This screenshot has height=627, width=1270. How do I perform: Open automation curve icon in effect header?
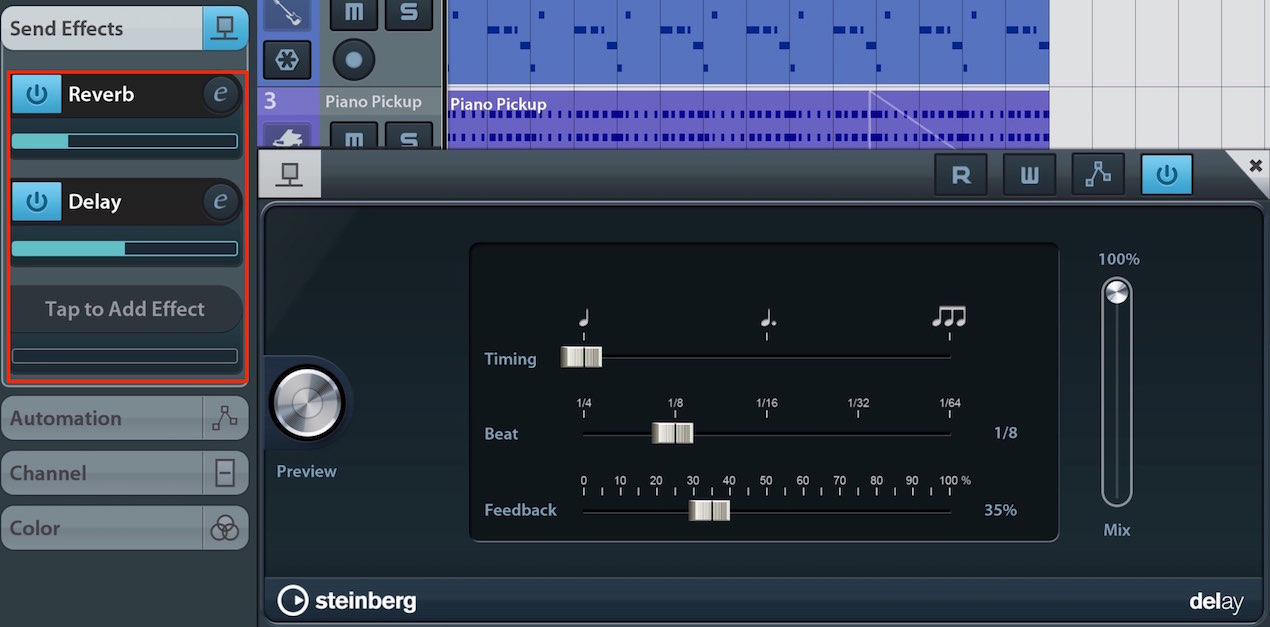tap(1097, 175)
